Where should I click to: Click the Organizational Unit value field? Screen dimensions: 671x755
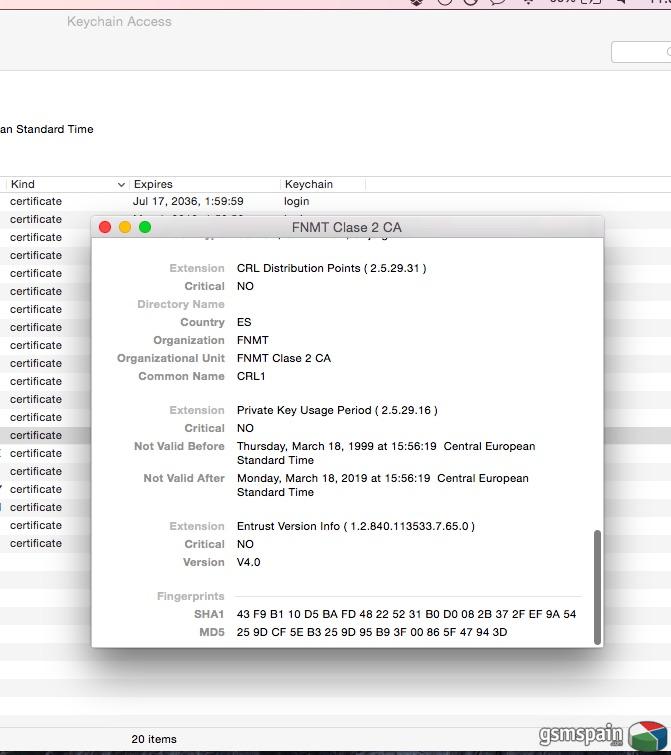pyautogui.click(x=284, y=358)
